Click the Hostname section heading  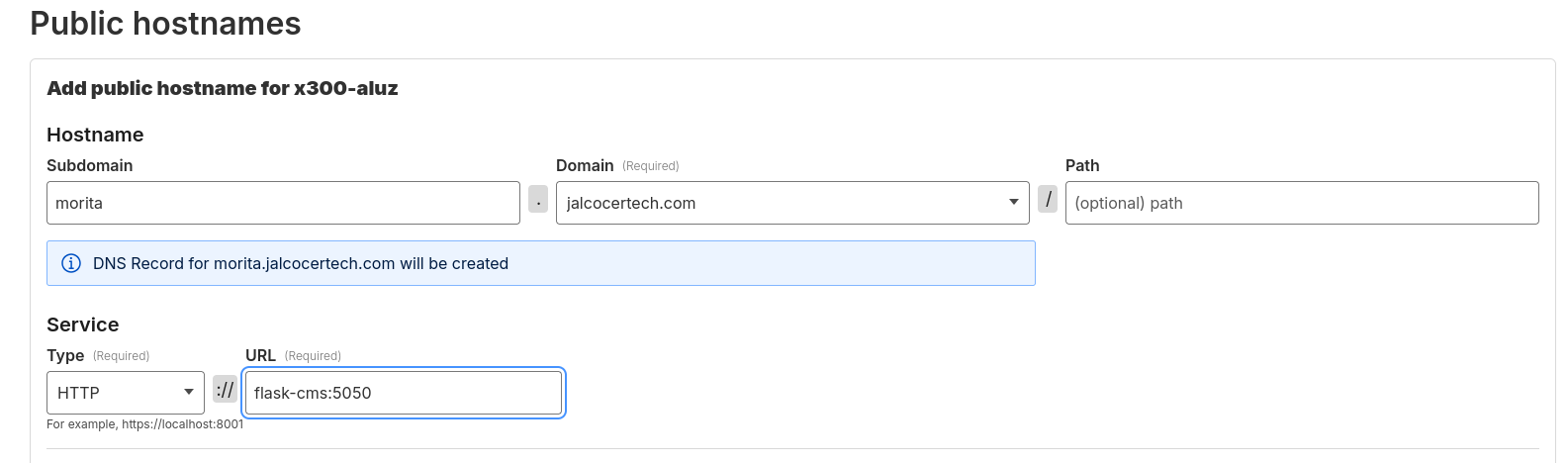click(95, 135)
